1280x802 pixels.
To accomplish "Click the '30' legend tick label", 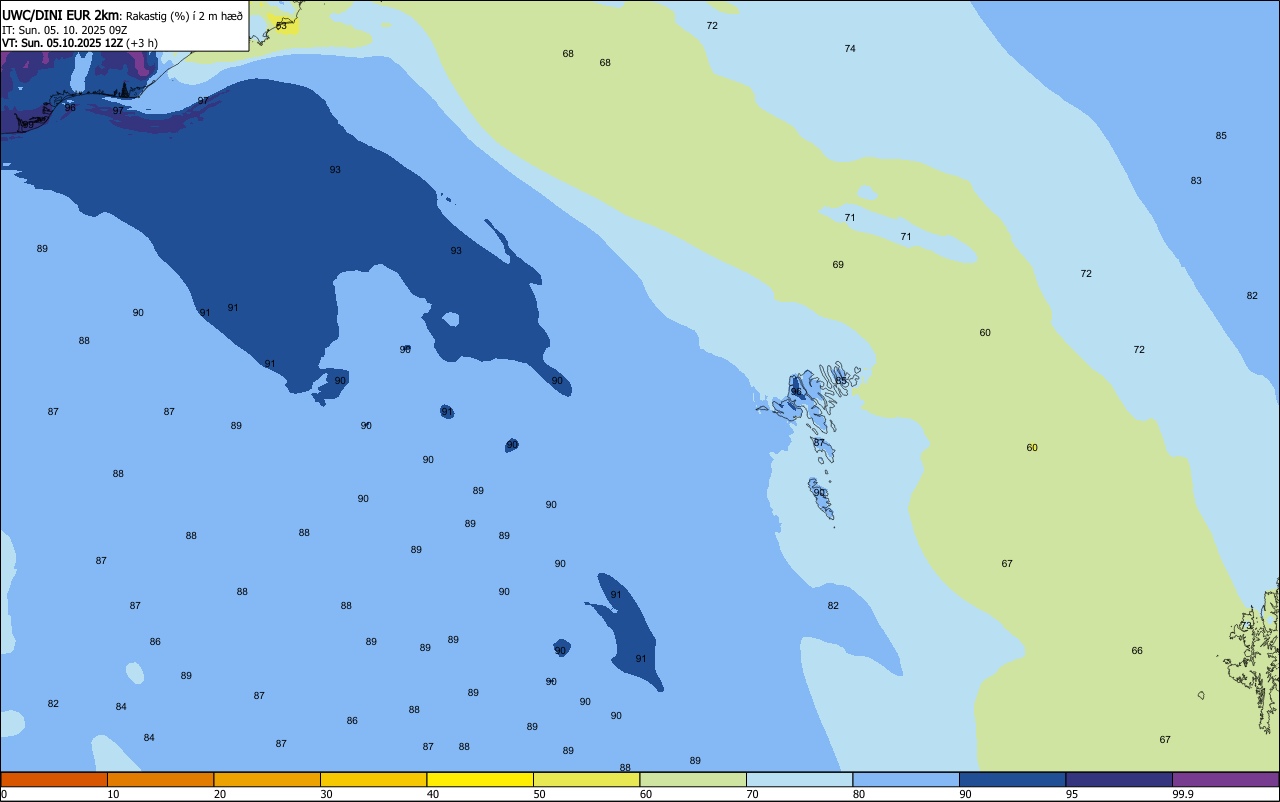I will pos(326,794).
